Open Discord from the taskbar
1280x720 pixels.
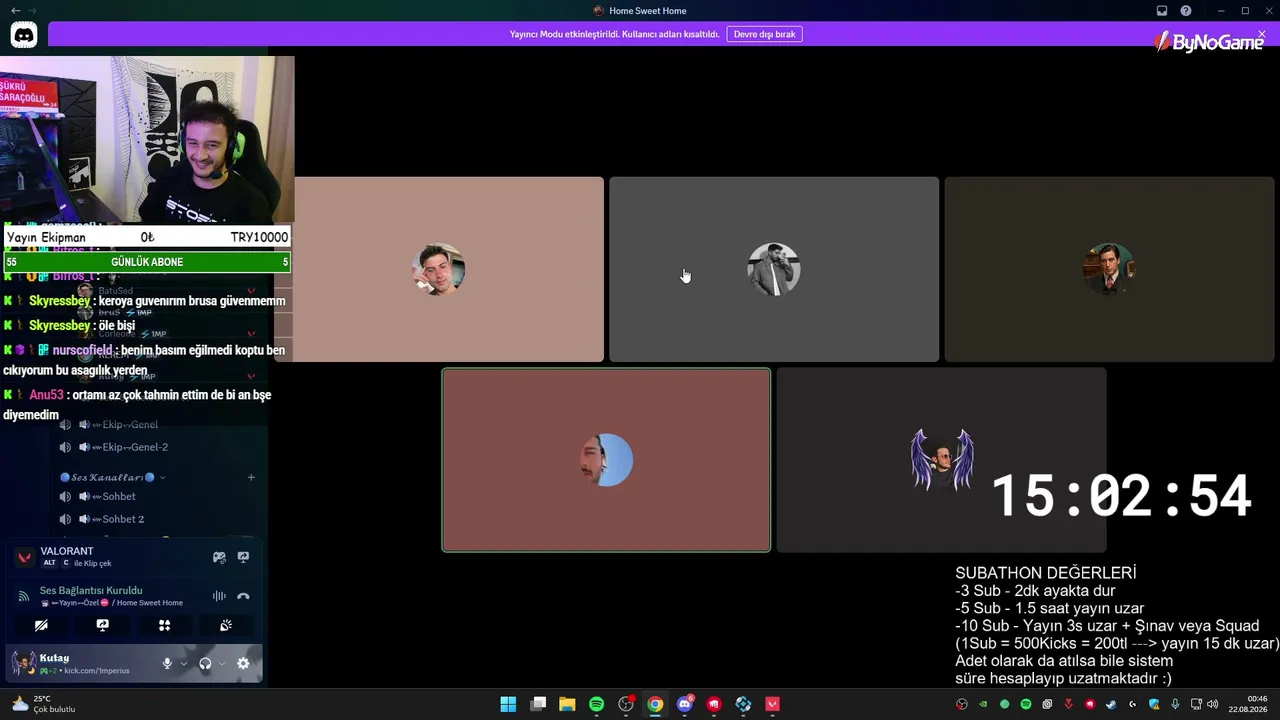click(685, 704)
